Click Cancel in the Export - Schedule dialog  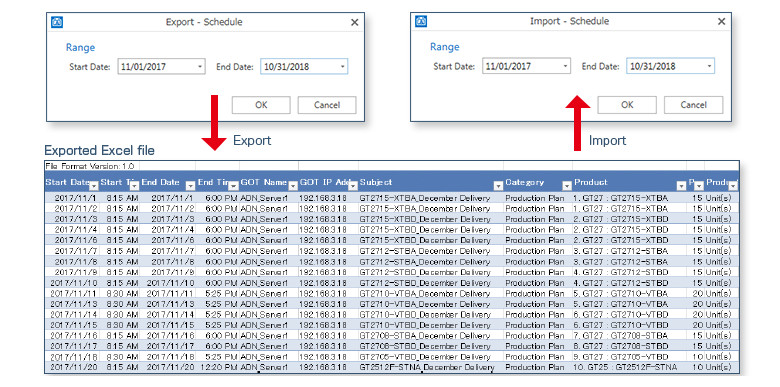pos(327,105)
